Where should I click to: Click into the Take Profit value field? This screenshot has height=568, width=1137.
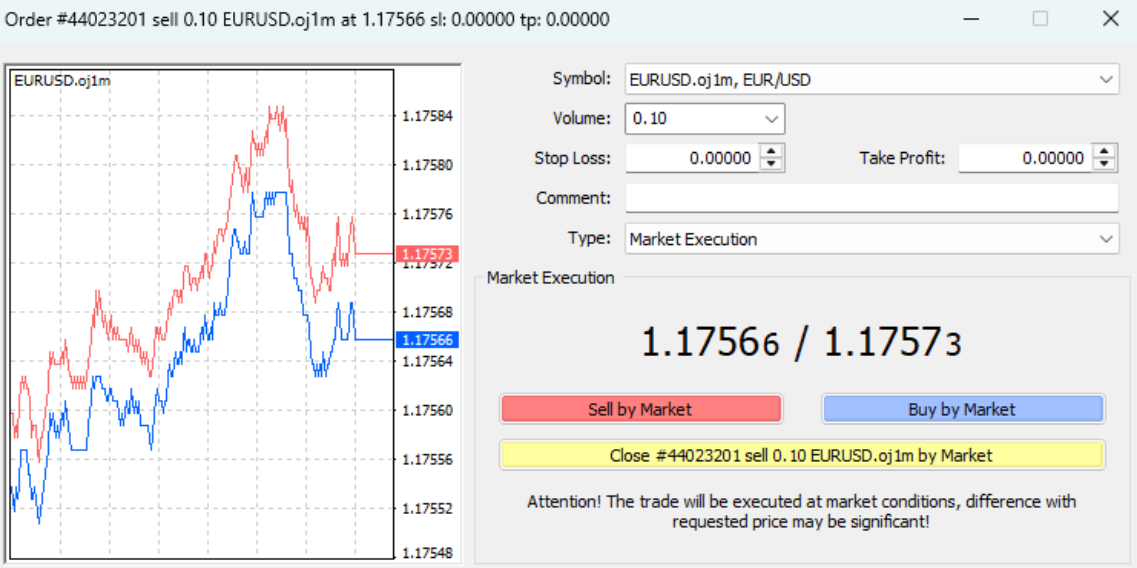1024,158
